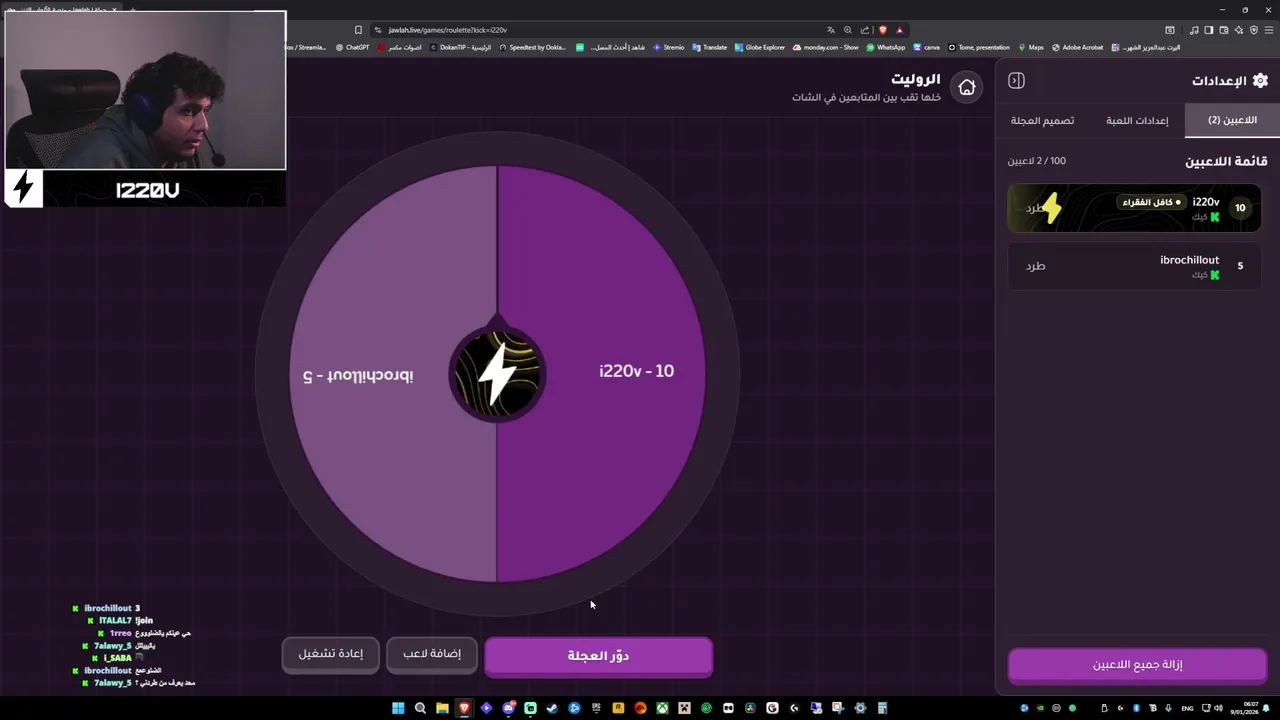Open WhatsApp bookmark
Screen dimensions: 1280x720
coord(886,47)
